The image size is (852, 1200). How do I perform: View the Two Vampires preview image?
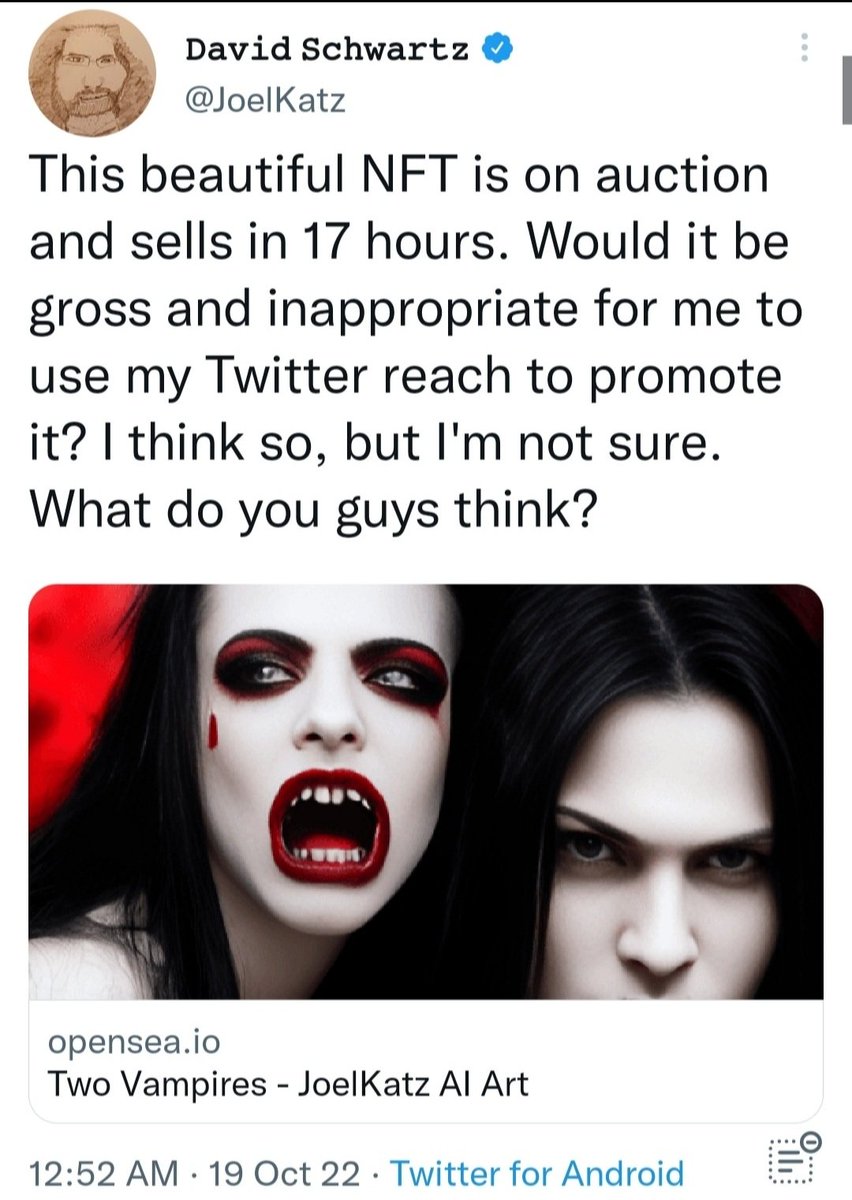point(426,792)
